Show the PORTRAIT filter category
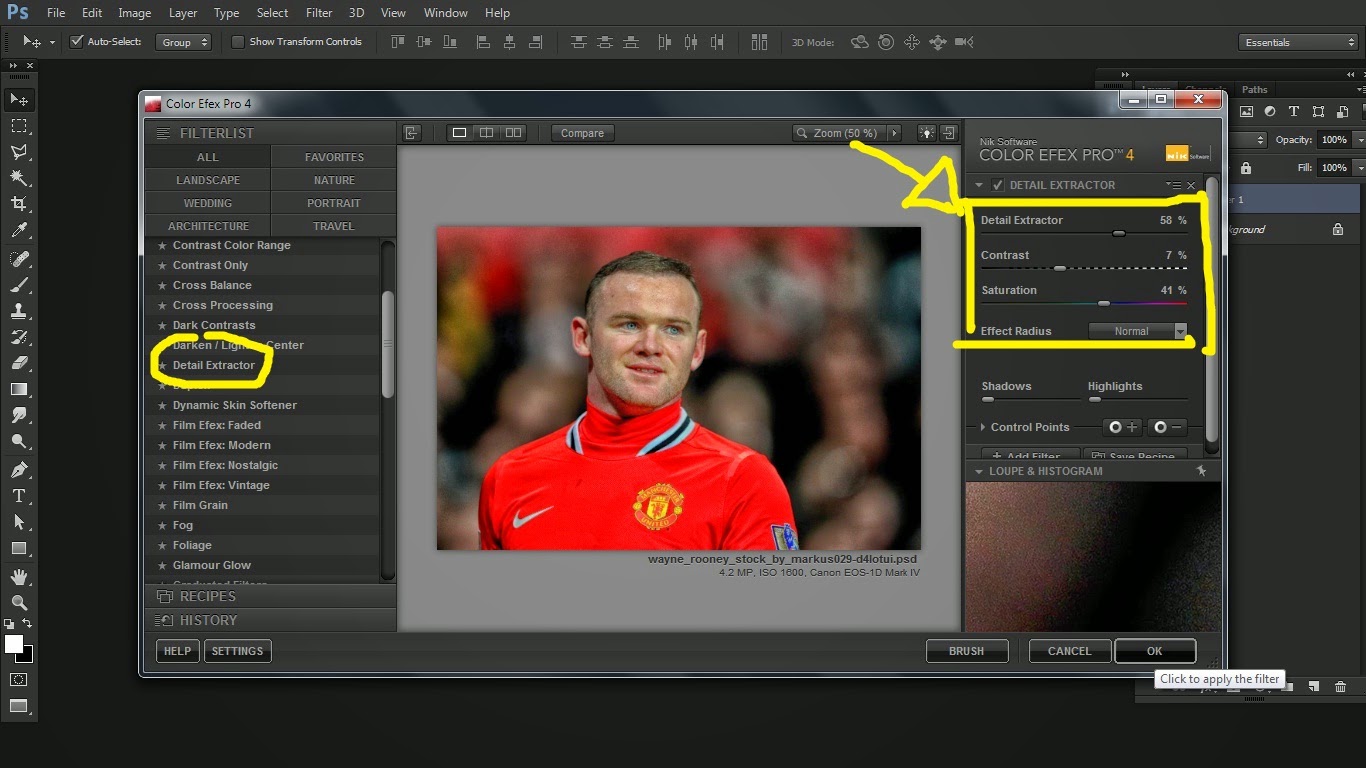Screen dimensions: 1366x768 [334, 203]
